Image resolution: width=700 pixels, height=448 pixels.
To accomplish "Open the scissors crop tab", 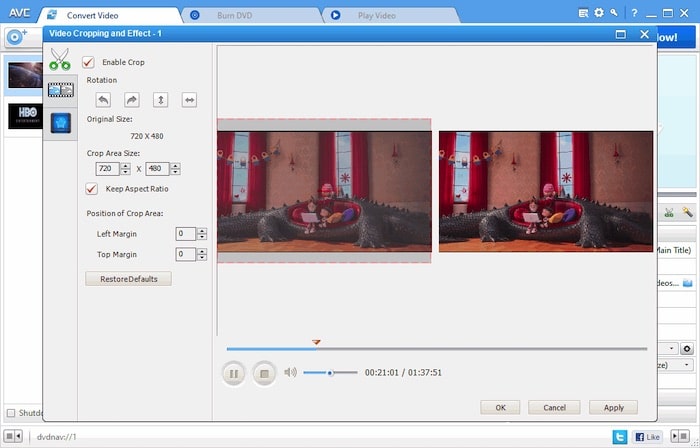I will [x=60, y=59].
